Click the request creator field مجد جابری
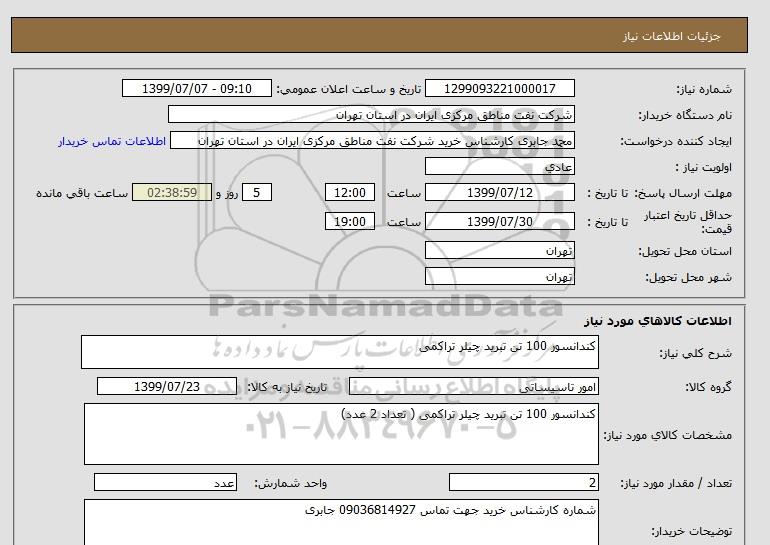The width and height of the screenshot is (770, 545). tap(372, 140)
